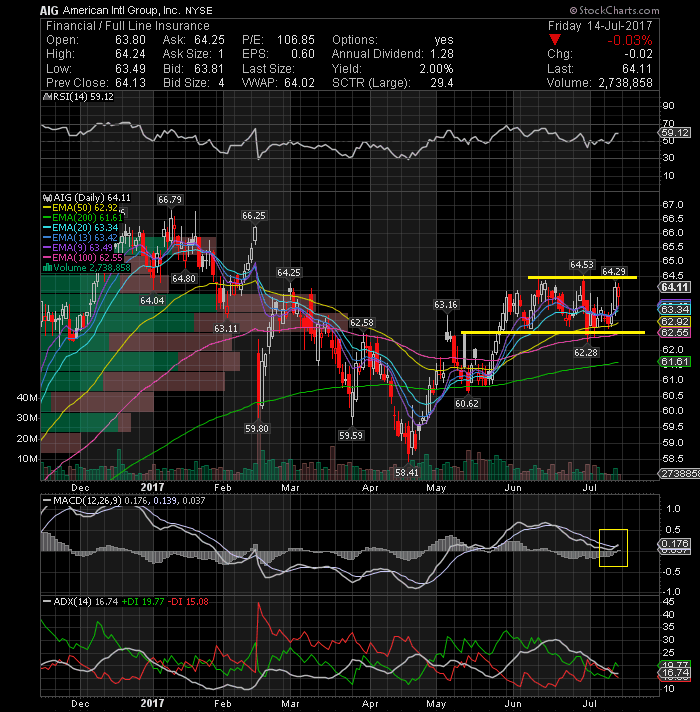Click the 62.28 price low annotation

tap(586, 352)
